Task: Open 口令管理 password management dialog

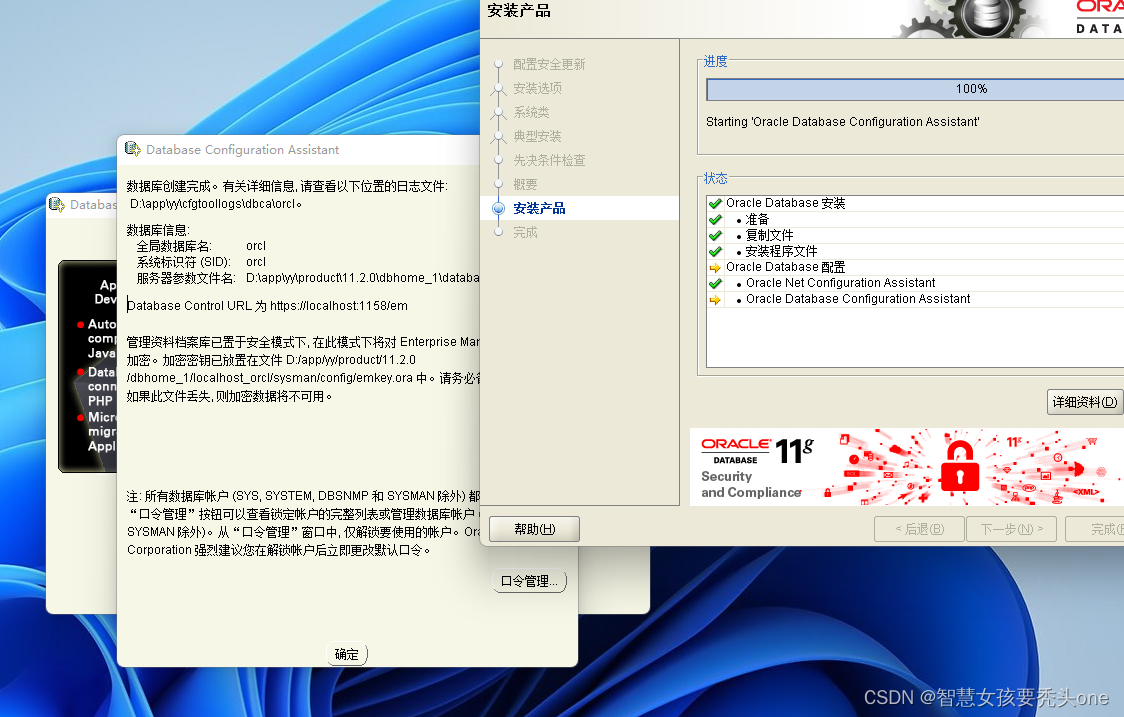Action: coord(529,581)
